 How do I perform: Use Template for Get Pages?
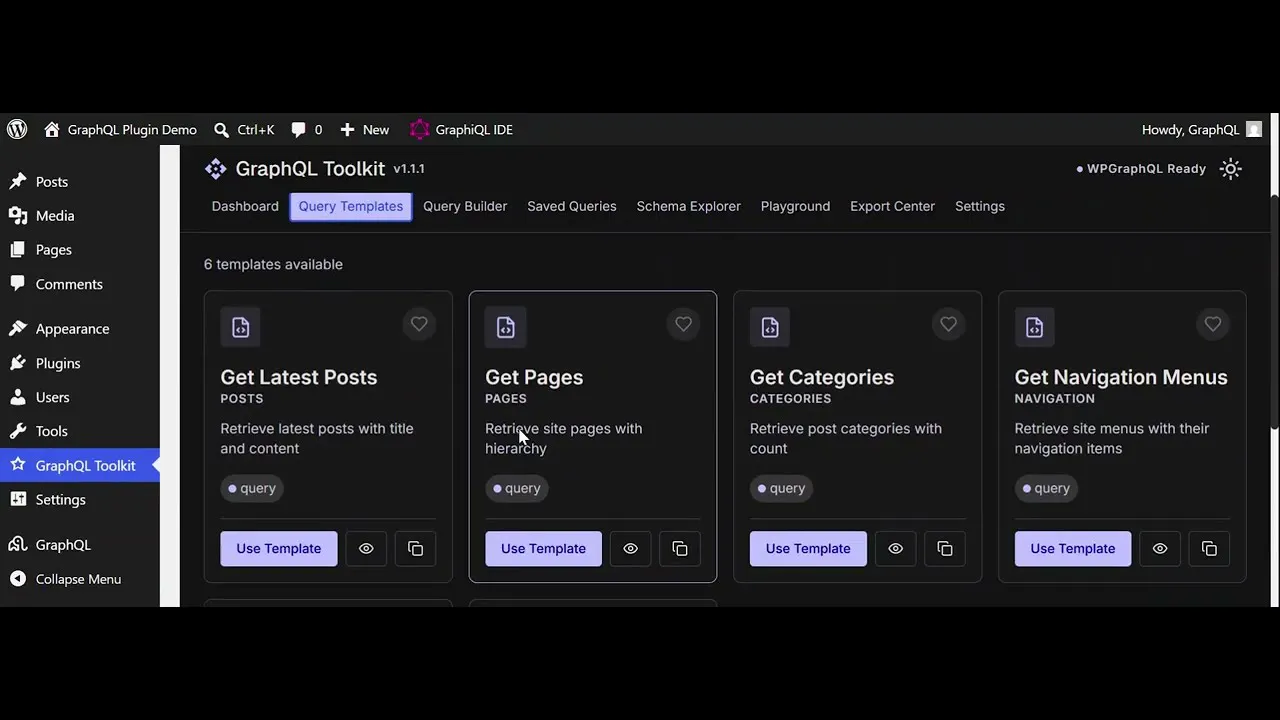[543, 548]
